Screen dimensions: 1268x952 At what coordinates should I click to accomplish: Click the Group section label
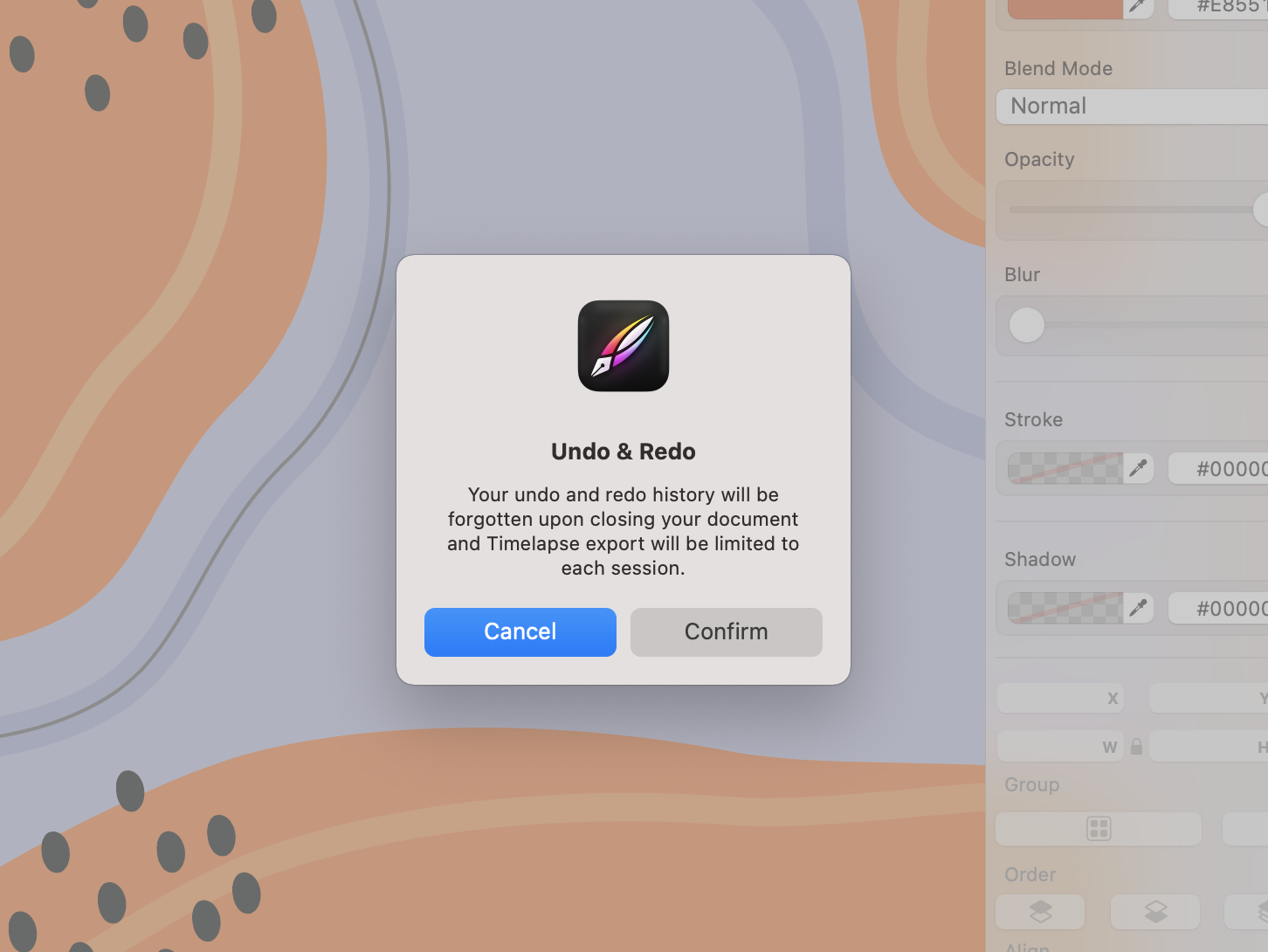pos(1031,784)
